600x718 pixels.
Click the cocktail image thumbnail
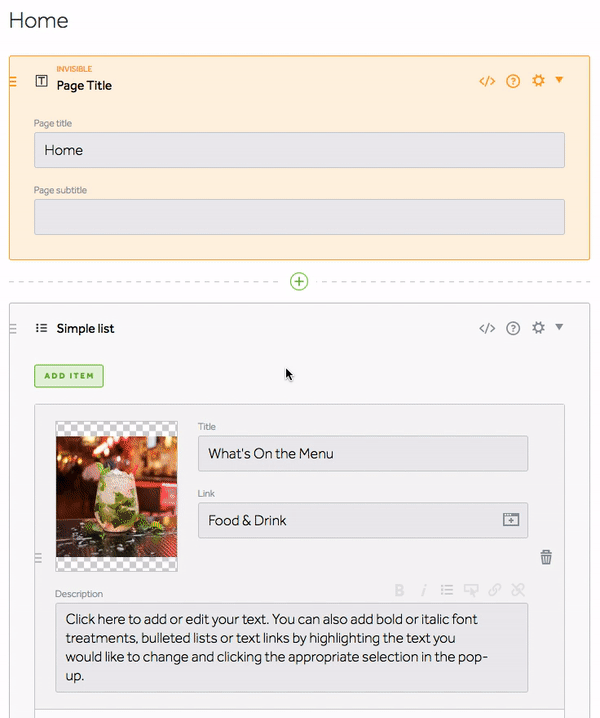click(117, 496)
